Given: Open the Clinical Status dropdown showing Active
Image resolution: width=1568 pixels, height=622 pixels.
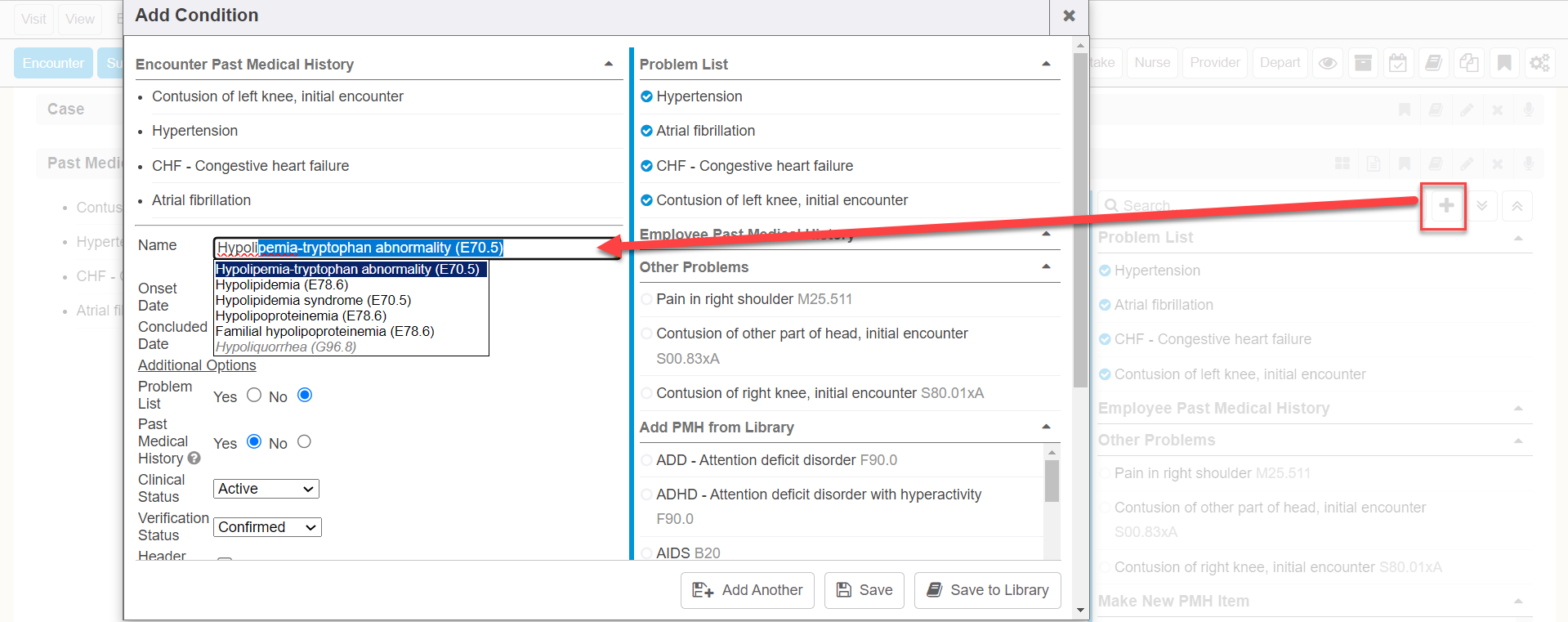Looking at the screenshot, I should (x=266, y=489).
